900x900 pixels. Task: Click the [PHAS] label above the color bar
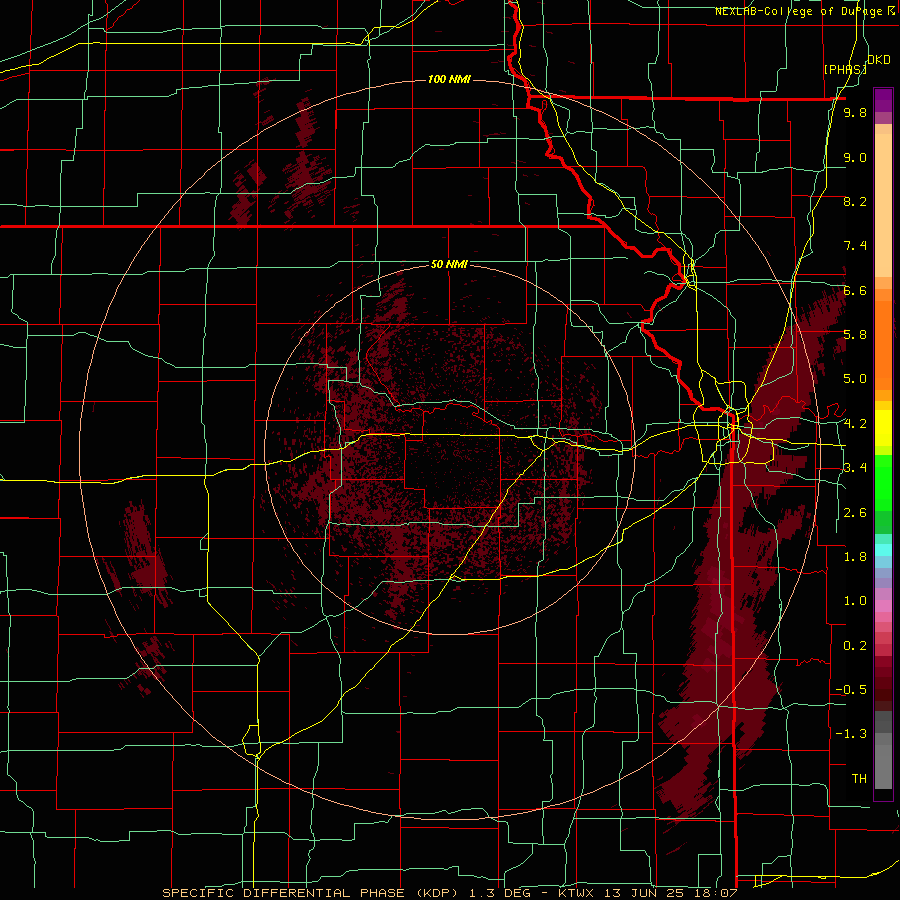tap(845, 70)
